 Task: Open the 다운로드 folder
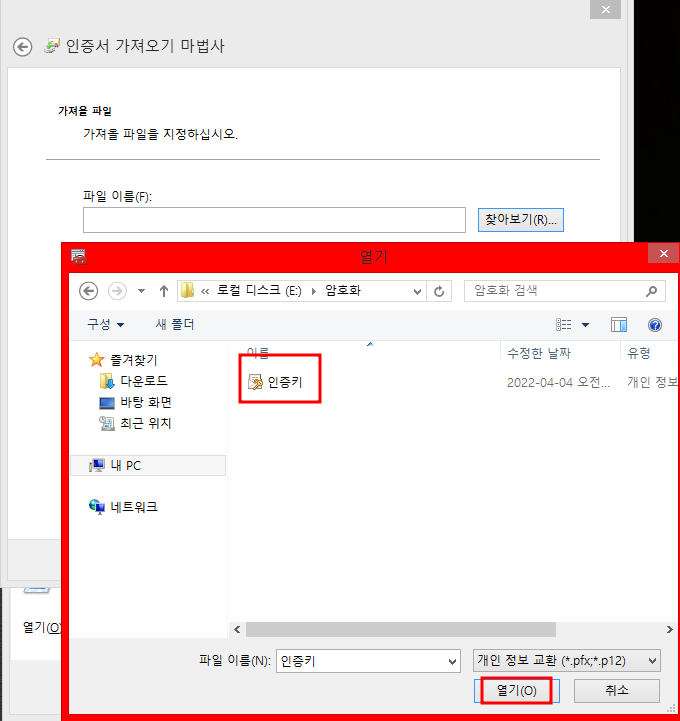pyautogui.click(x=133, y=381)
